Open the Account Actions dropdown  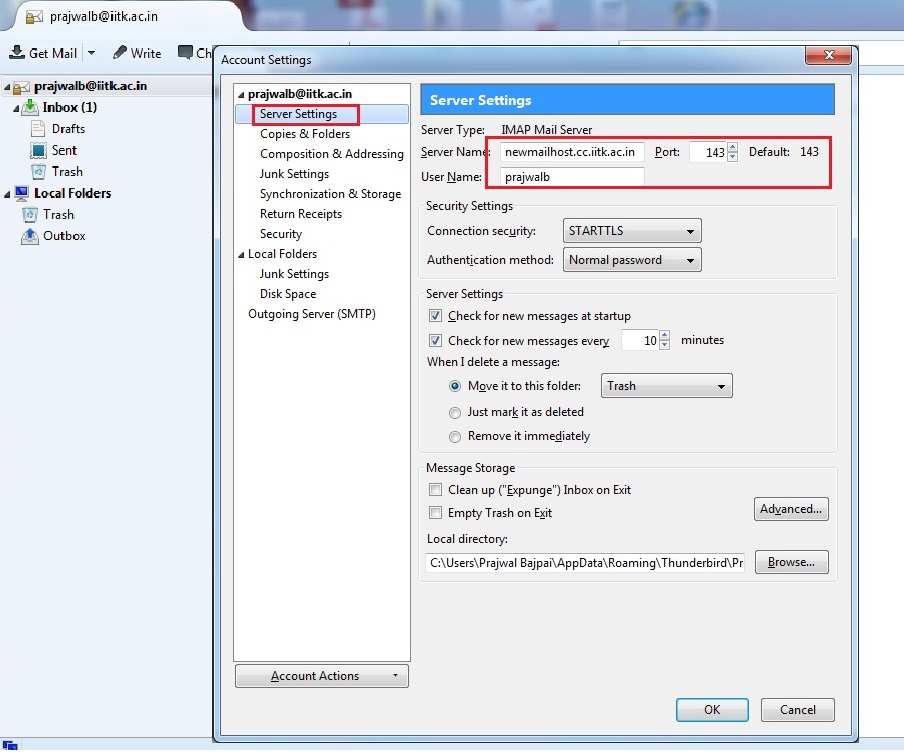click(x=322, y=676)
